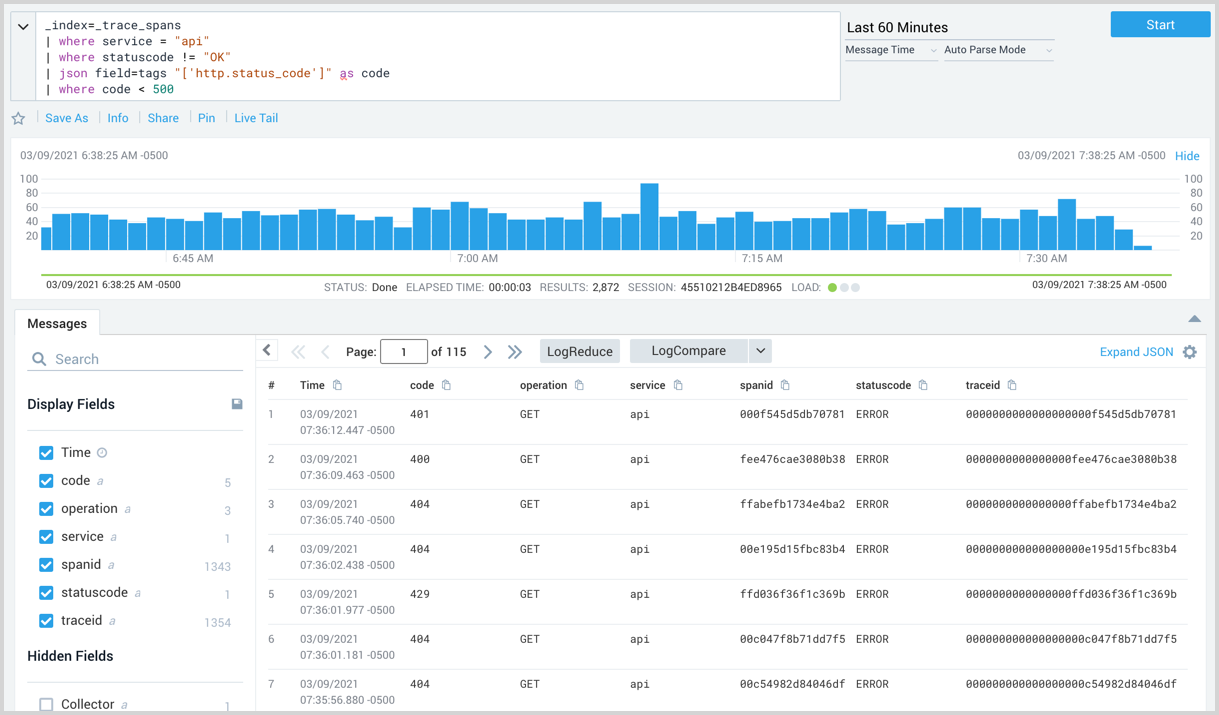Open the LogCompare dropdown arrow
The width and height of the screenshot is (1219, 715).
760,351
